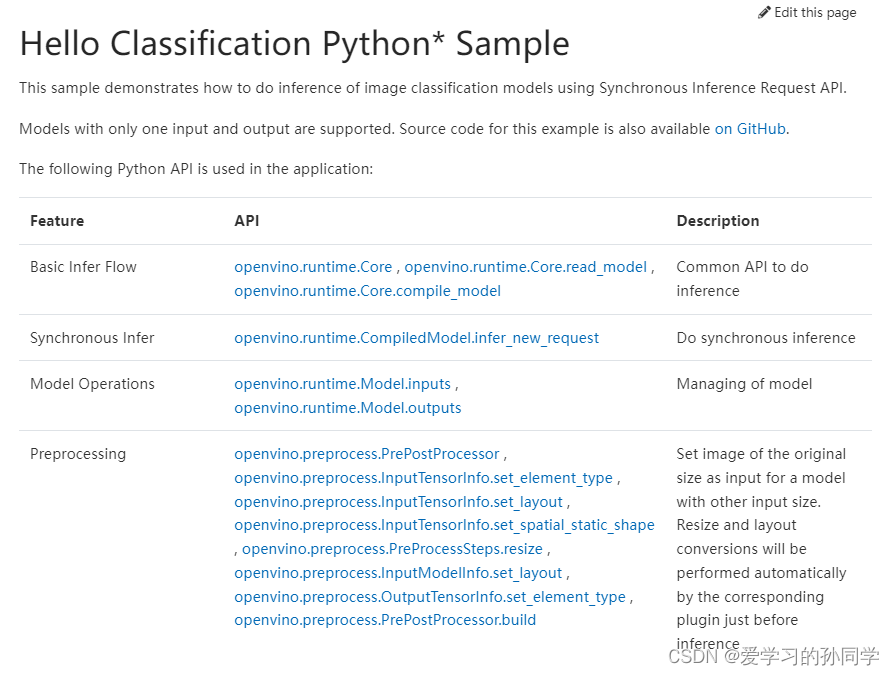This screenshot has width=894, height=675.
Task: Click the InputTensorInfo.set_element_type link
Action: tap(423, 478)
